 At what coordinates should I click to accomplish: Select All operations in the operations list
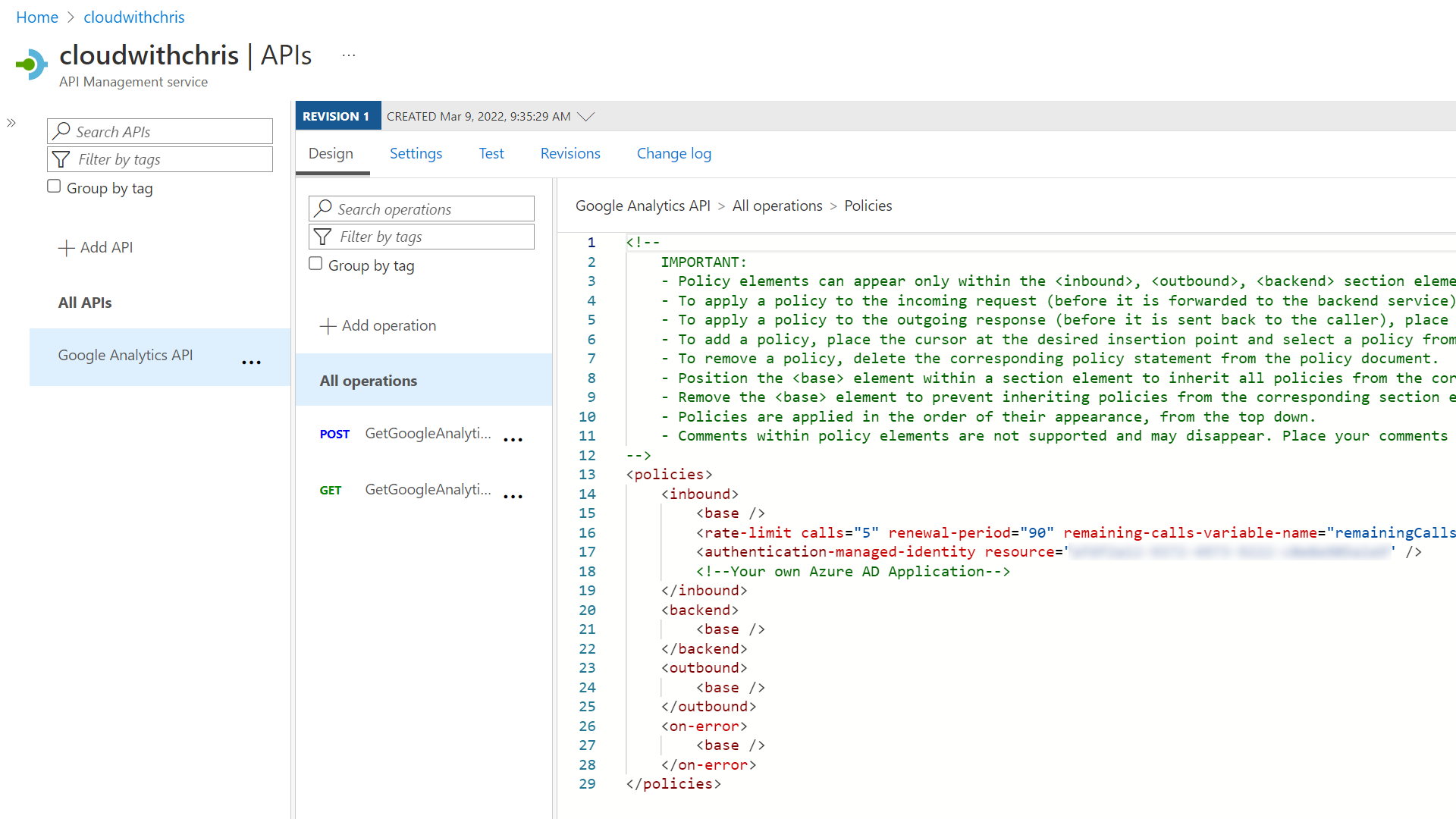(424, 380)
